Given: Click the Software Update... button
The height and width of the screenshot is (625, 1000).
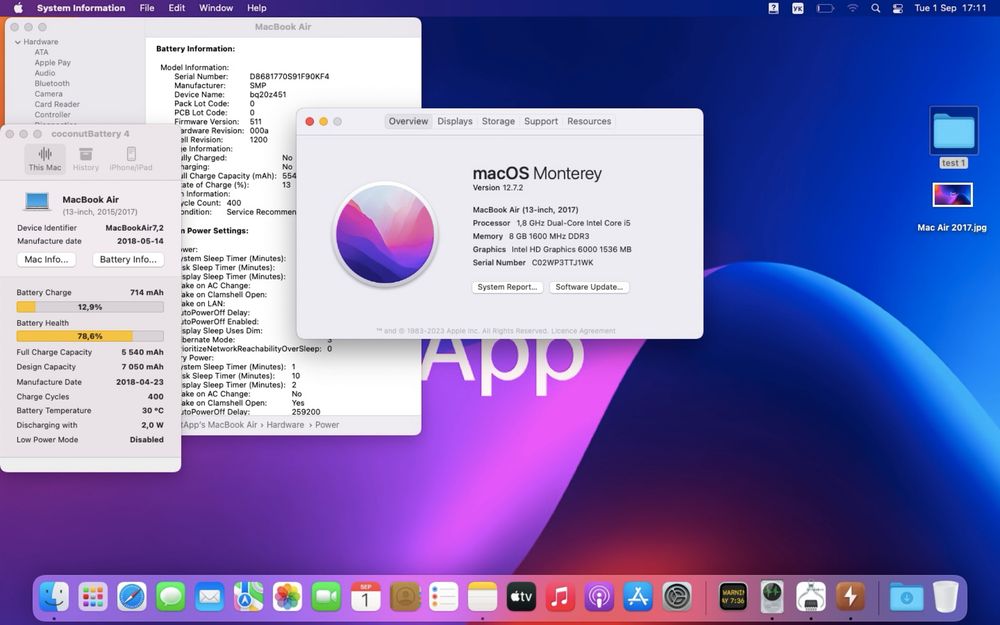Looking at the screenshot, I should [589, 287].
